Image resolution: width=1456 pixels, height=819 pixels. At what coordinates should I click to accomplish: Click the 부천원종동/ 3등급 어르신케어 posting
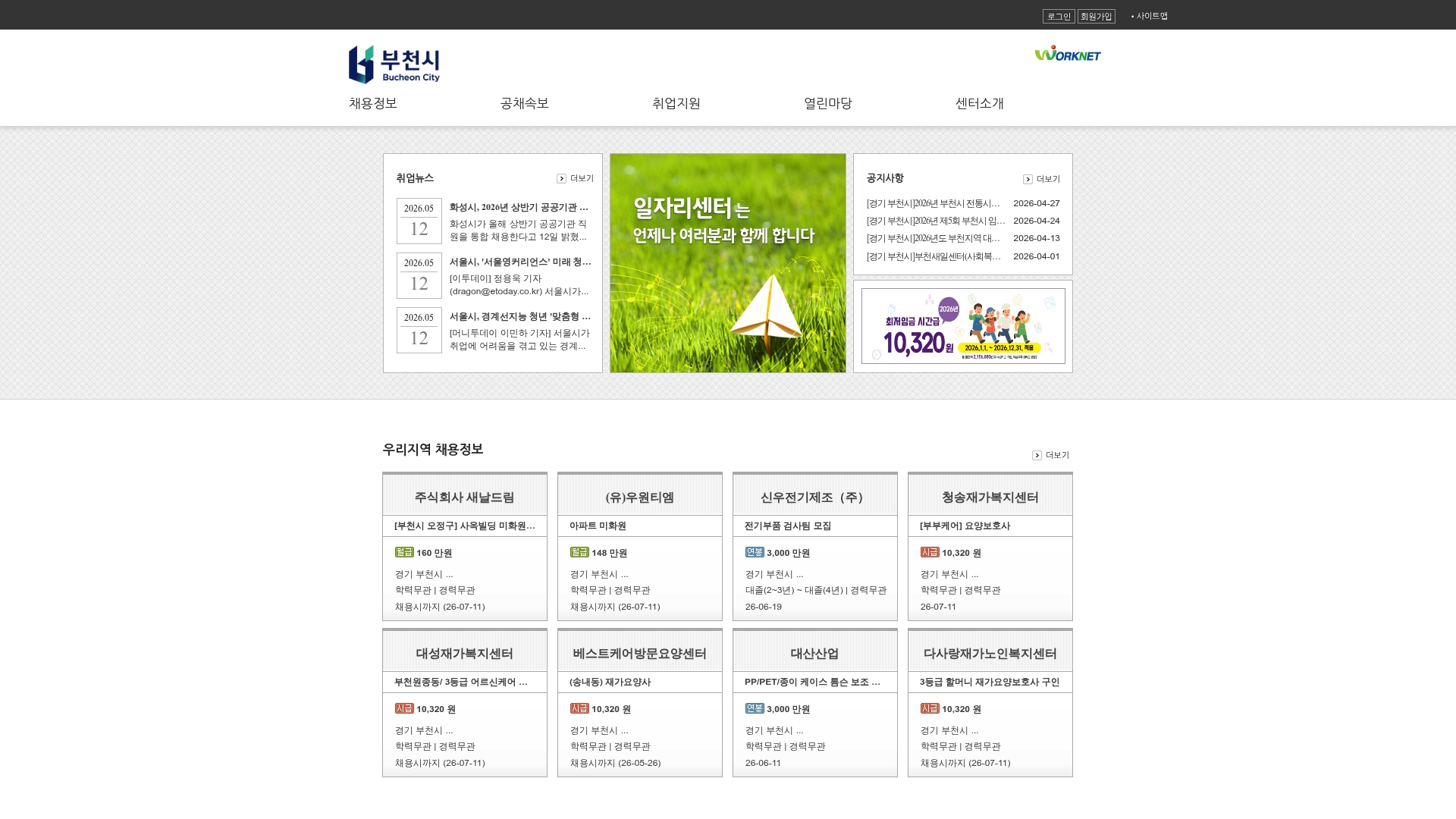[x=461, y=682]
